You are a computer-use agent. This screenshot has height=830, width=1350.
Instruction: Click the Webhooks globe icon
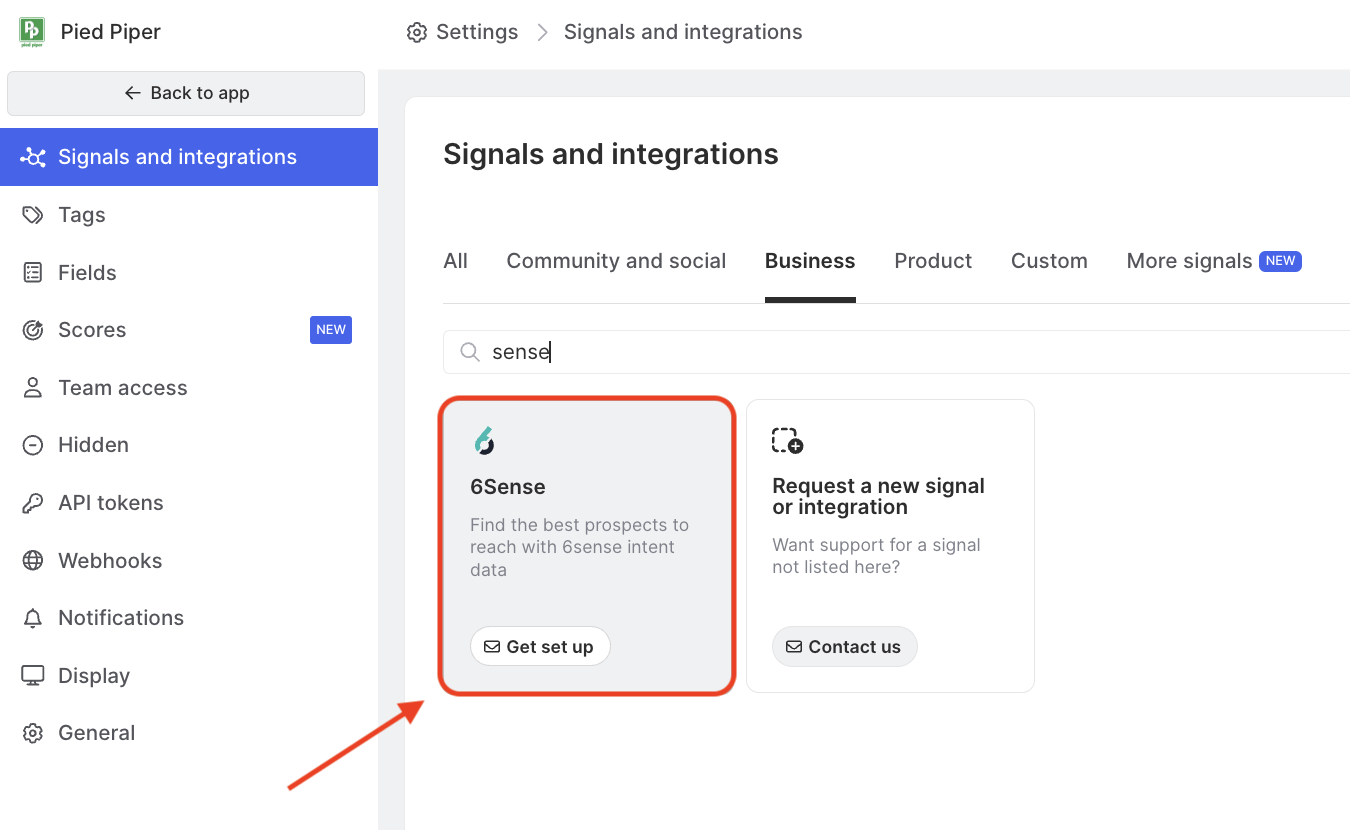coord(33,561)
